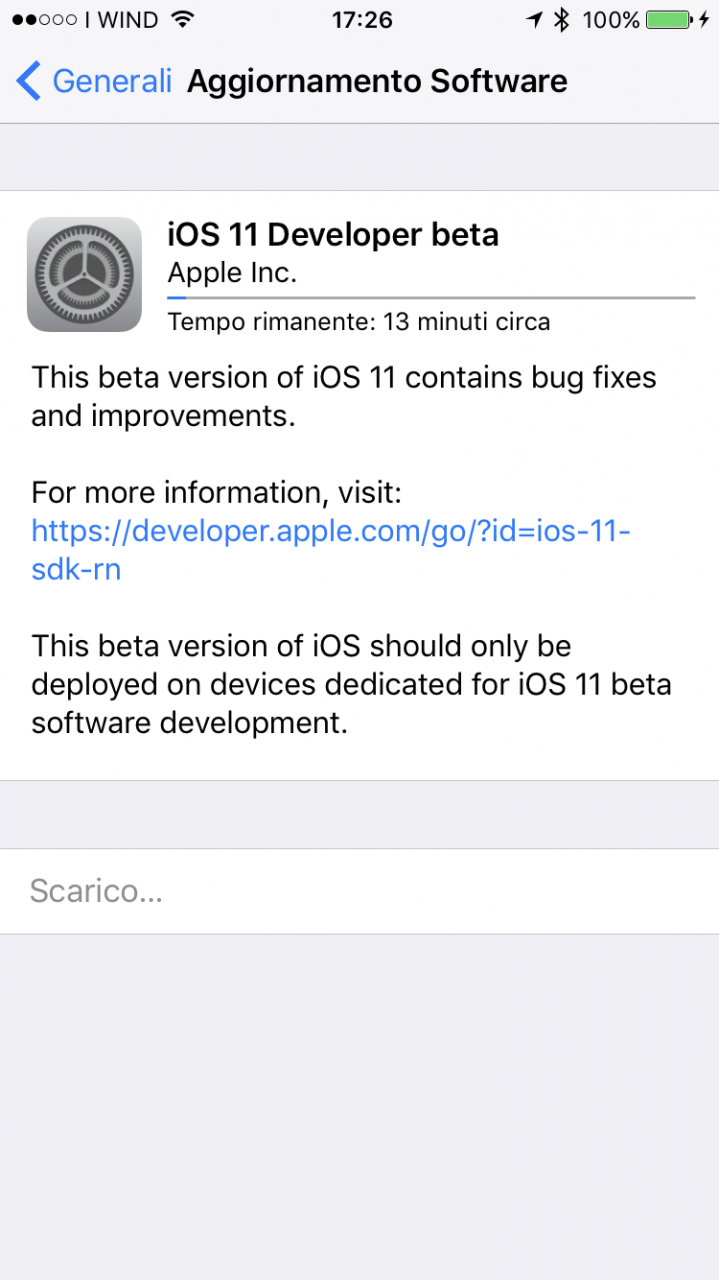Tap the I WIND carrier label
The width and height of the screenshot is (719, 1280).
point(122,19)
